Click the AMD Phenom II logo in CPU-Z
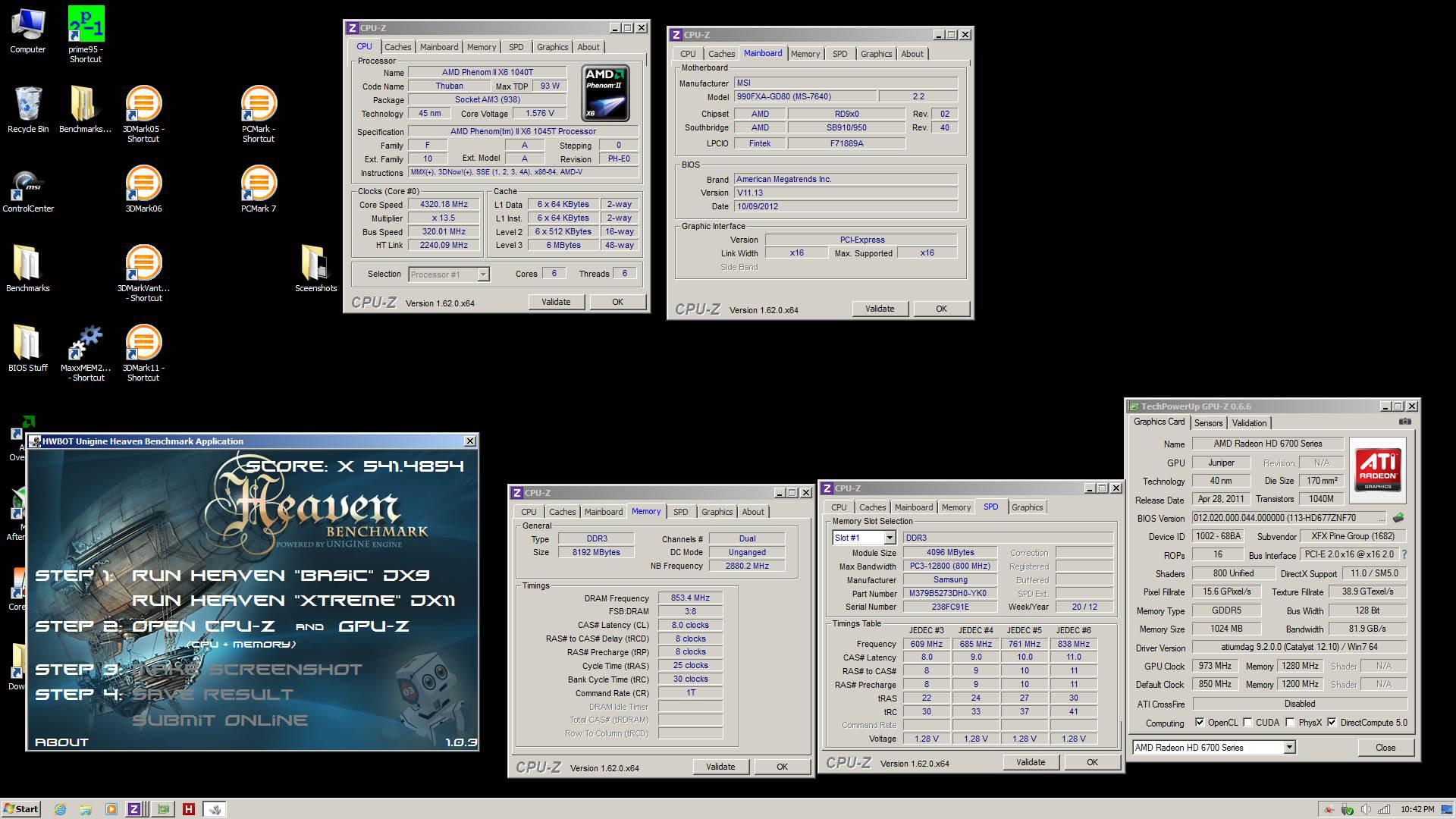 pyautogui.click(x=605, y=93)
